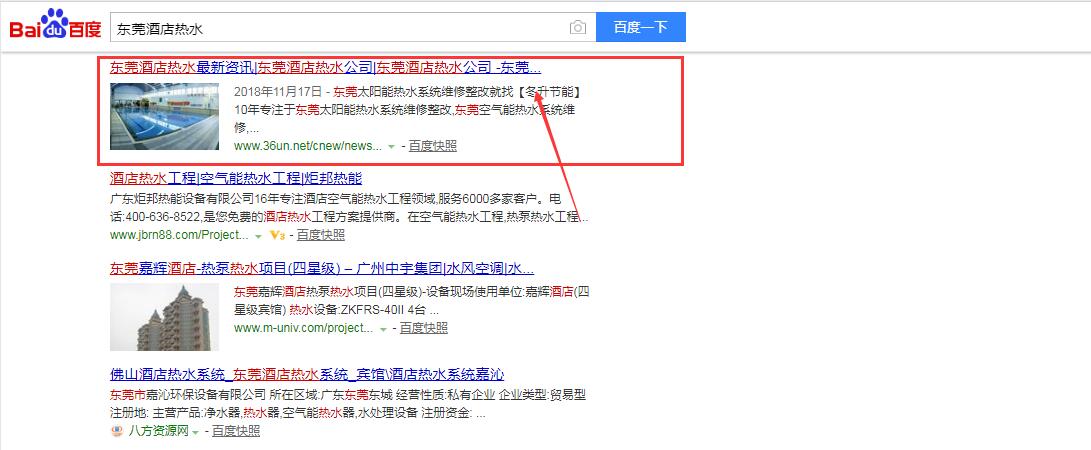Expand dropdown arrow beside www.m-univ.com URL

click(380, 328)
